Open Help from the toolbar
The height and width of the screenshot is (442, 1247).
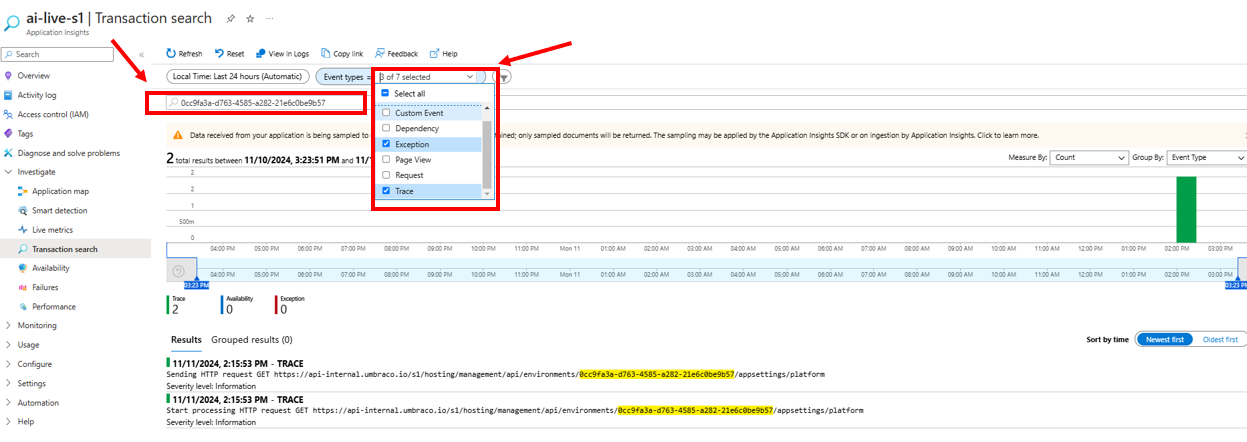434,54
